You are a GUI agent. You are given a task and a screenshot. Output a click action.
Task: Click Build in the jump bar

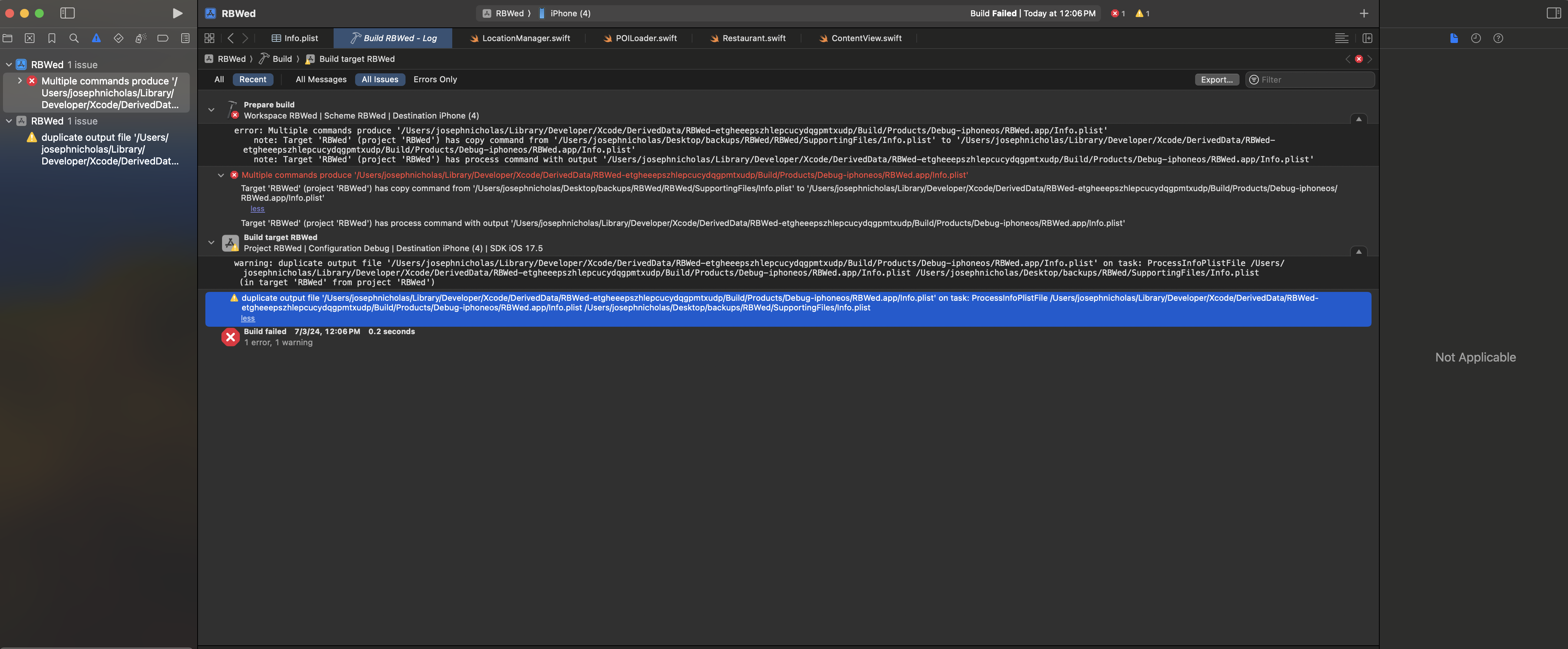(x=276, y=59)
